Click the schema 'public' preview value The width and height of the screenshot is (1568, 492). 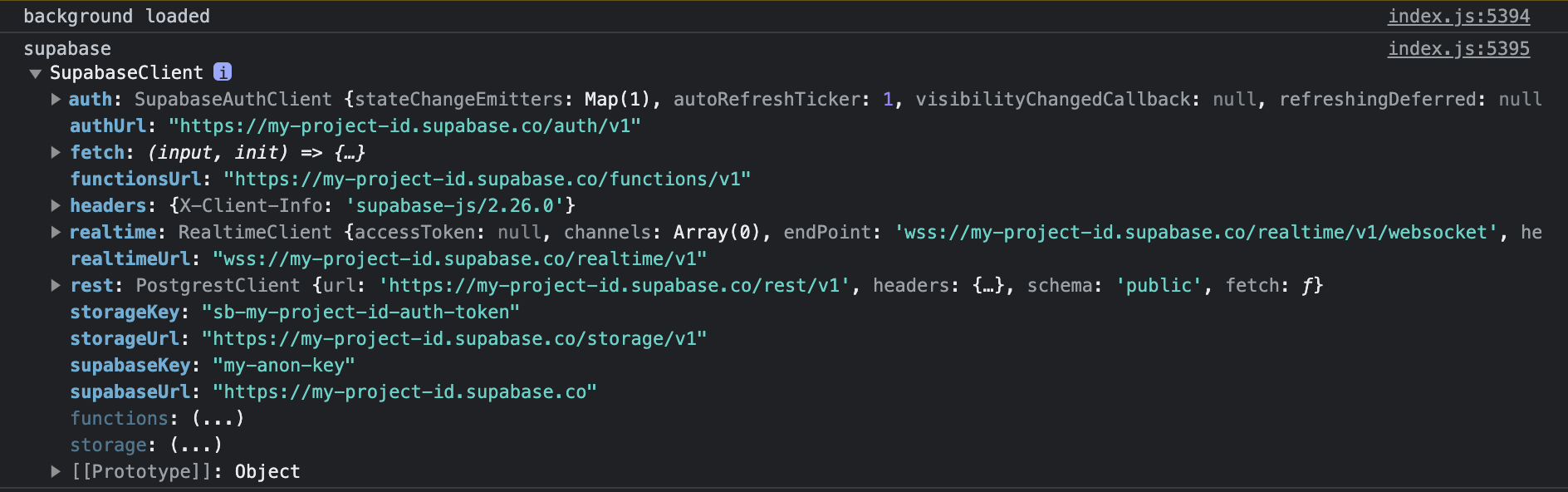1159,286
